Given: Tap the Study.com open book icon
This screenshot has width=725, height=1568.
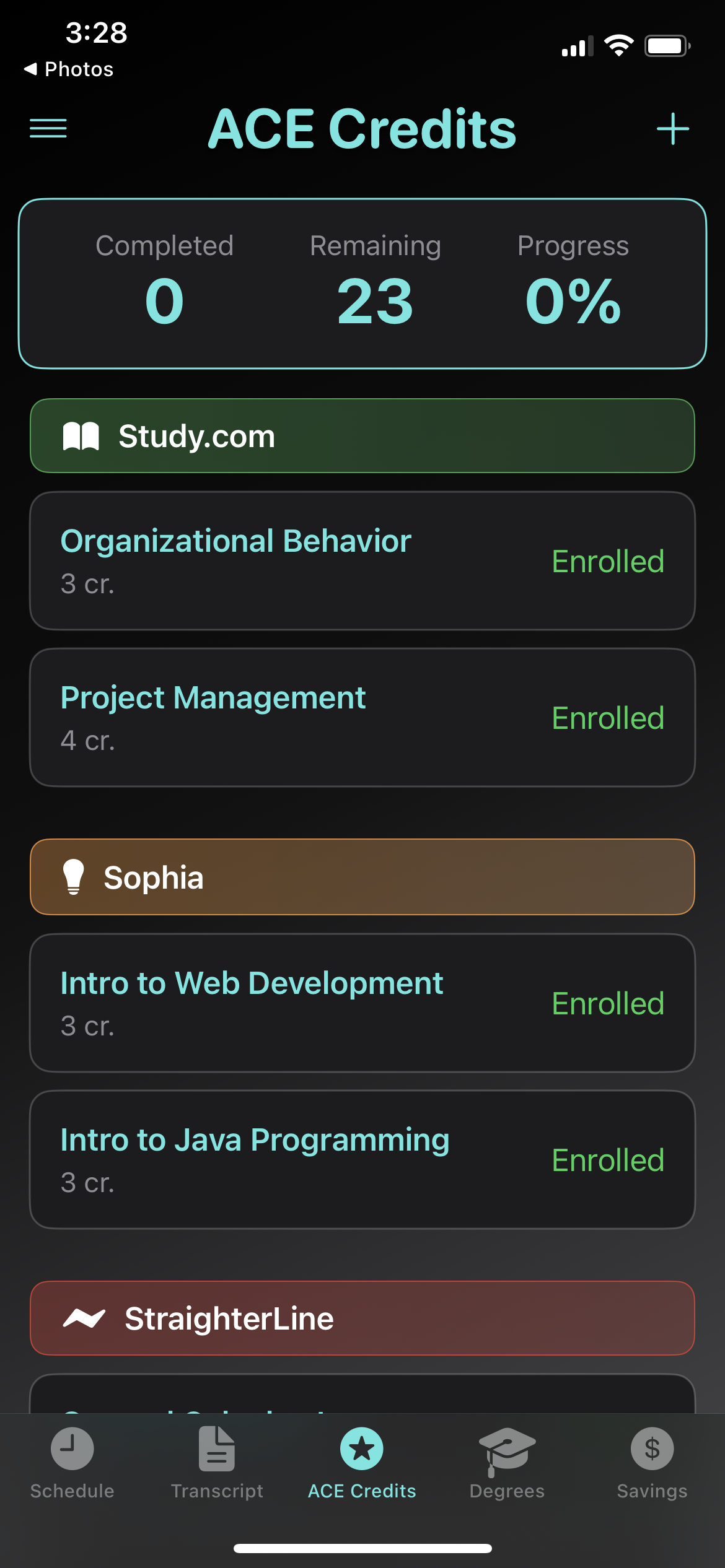Looking at the screenshot, I should [81, 436].
